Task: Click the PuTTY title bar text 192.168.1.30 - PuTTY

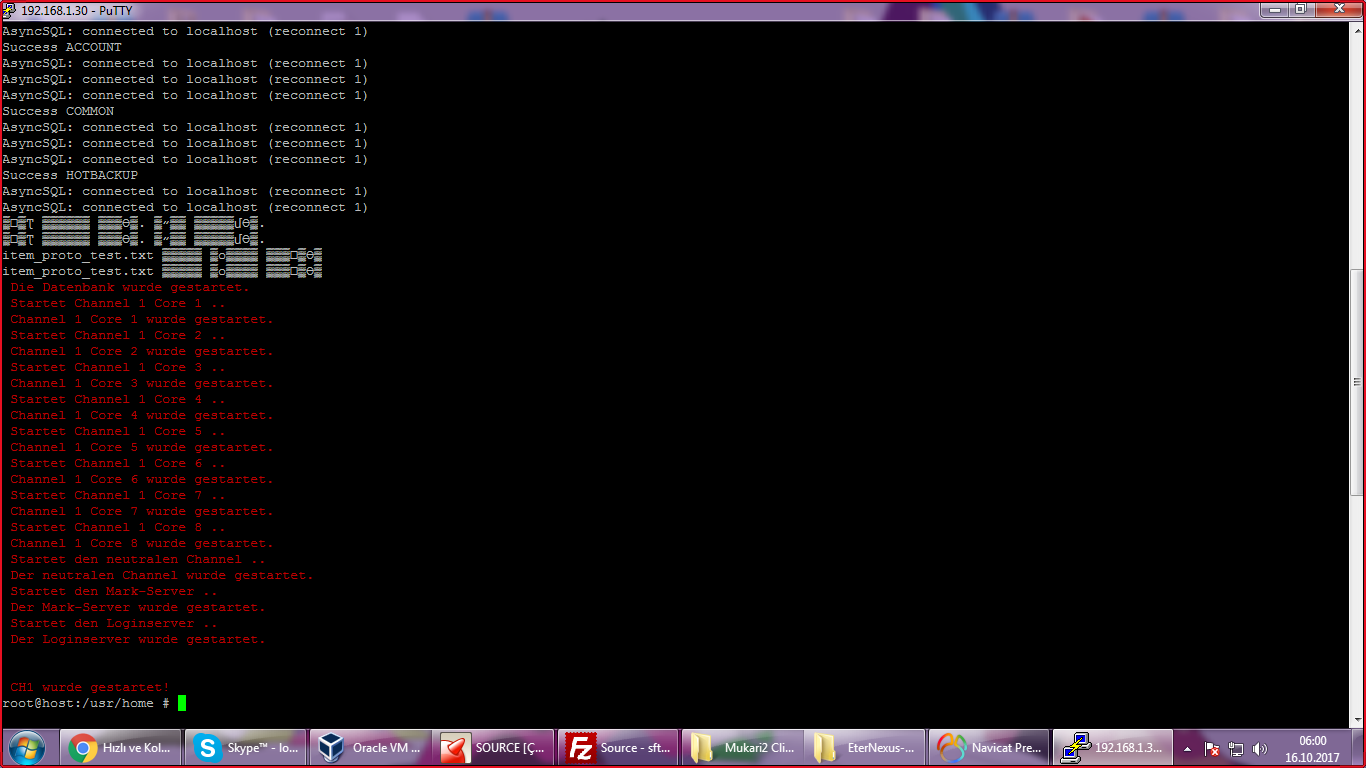Action: pos(76,10)
